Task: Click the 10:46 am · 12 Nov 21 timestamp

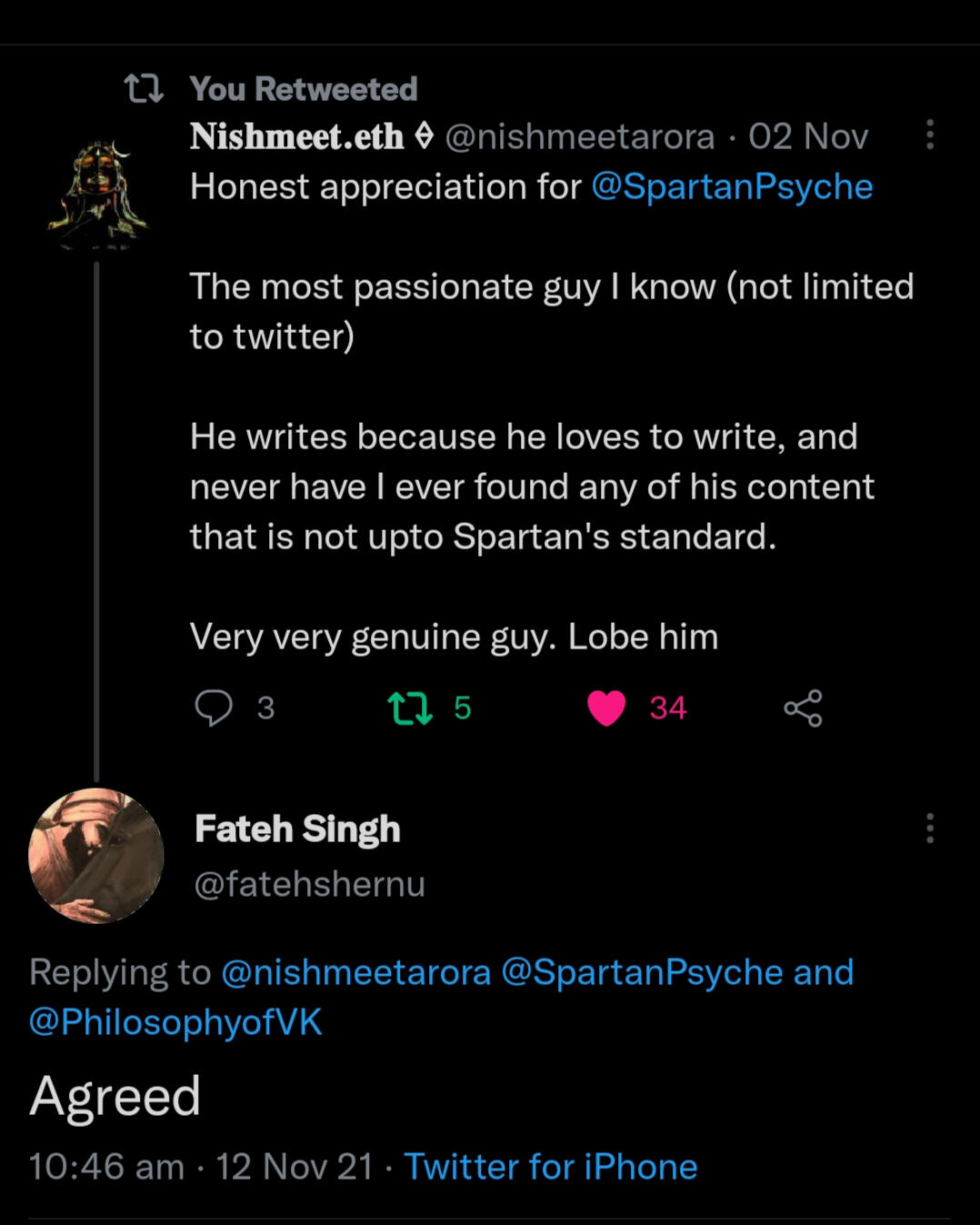Action: pyautogui.click(x=201, y=1167)
